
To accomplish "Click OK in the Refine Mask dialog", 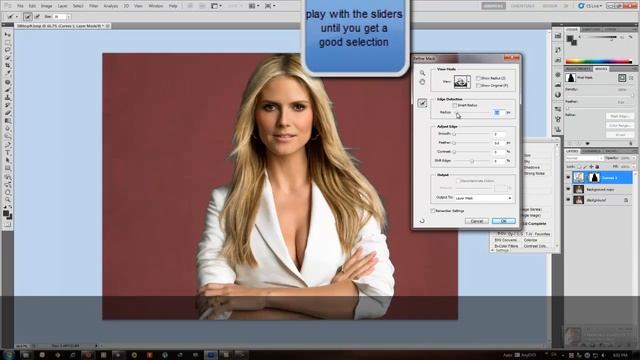I will pyautogui.click(x=504, y=221).
